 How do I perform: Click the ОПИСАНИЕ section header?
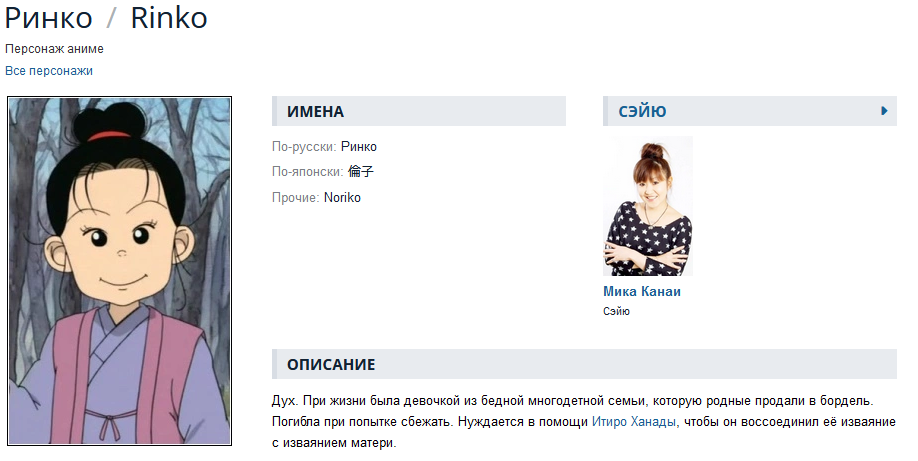[x=584, y=364]
